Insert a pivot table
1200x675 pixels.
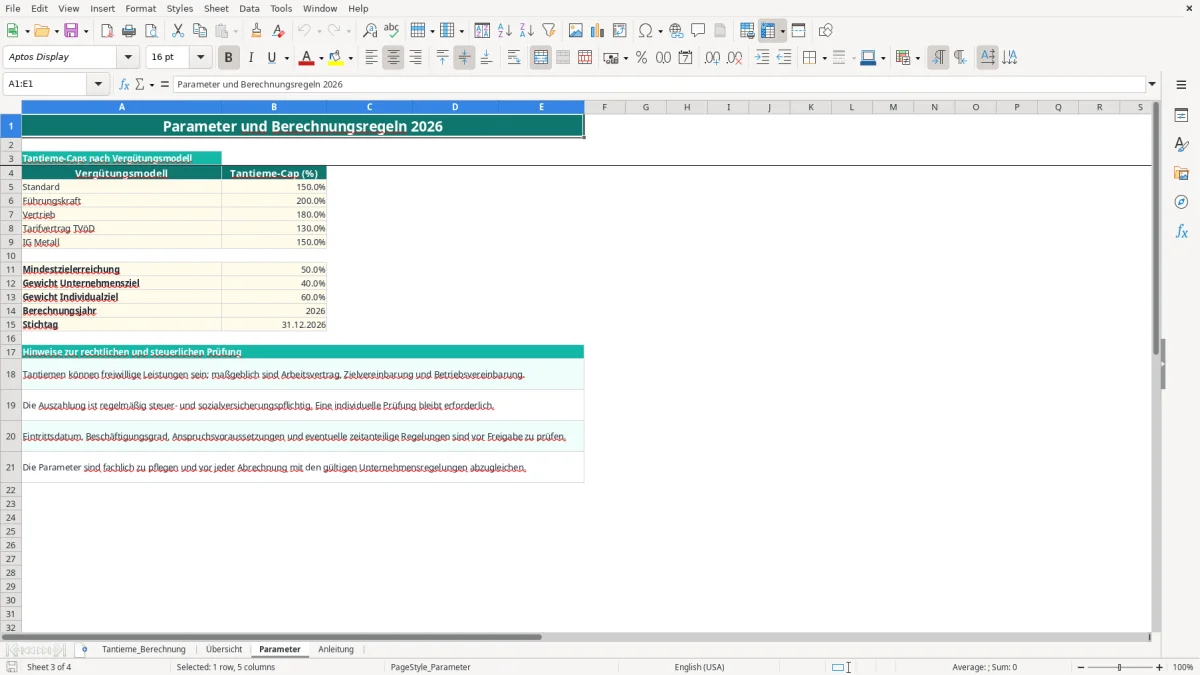[619, 31]
